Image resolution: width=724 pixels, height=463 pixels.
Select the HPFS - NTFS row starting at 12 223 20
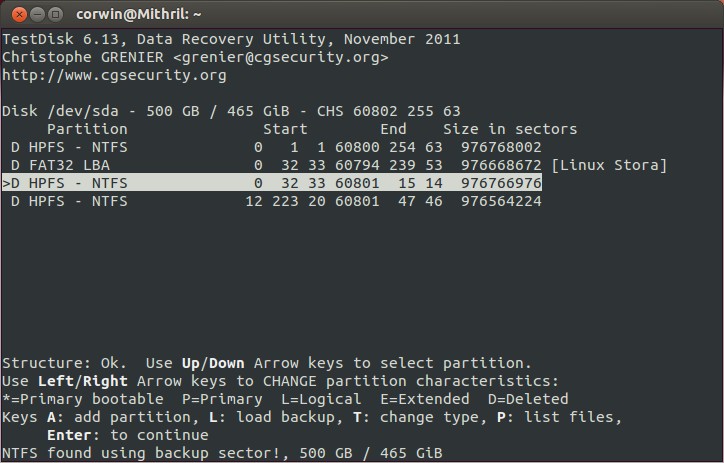(272, 201)
